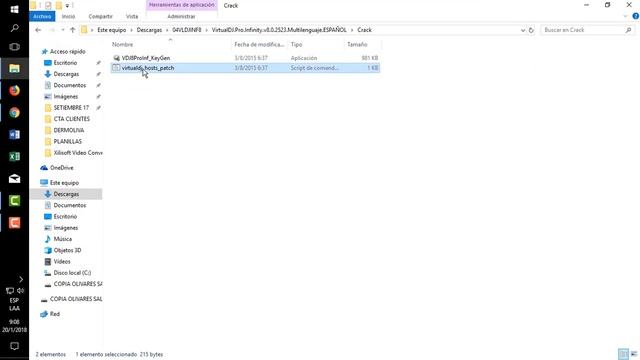Launch Google Chrome from the taskbar

pyautogui.click(x=14, y=112)
